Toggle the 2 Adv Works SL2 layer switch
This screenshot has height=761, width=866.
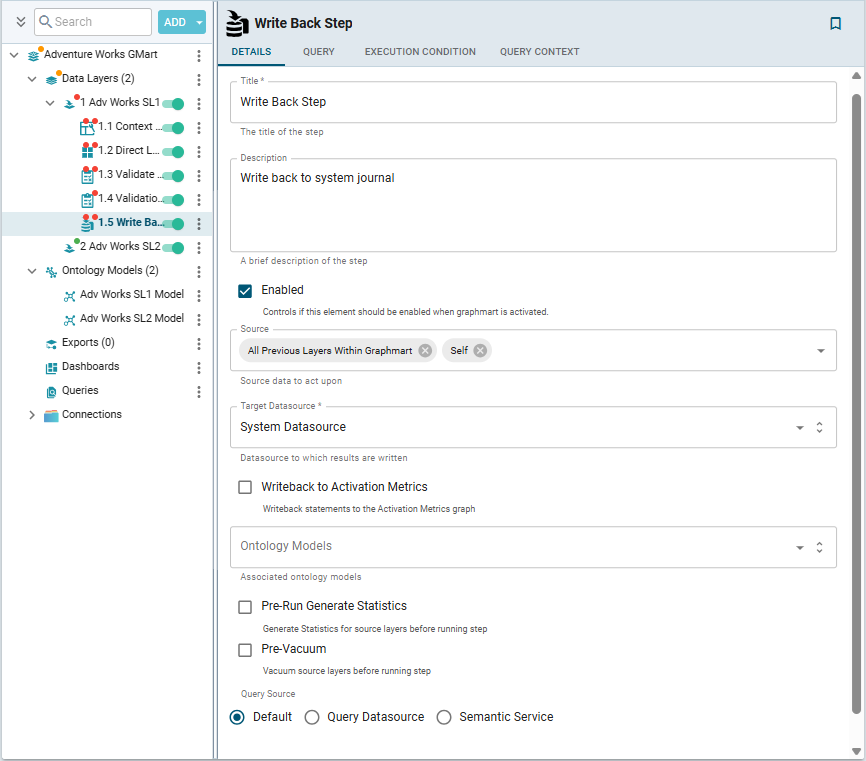pos(174,247)
